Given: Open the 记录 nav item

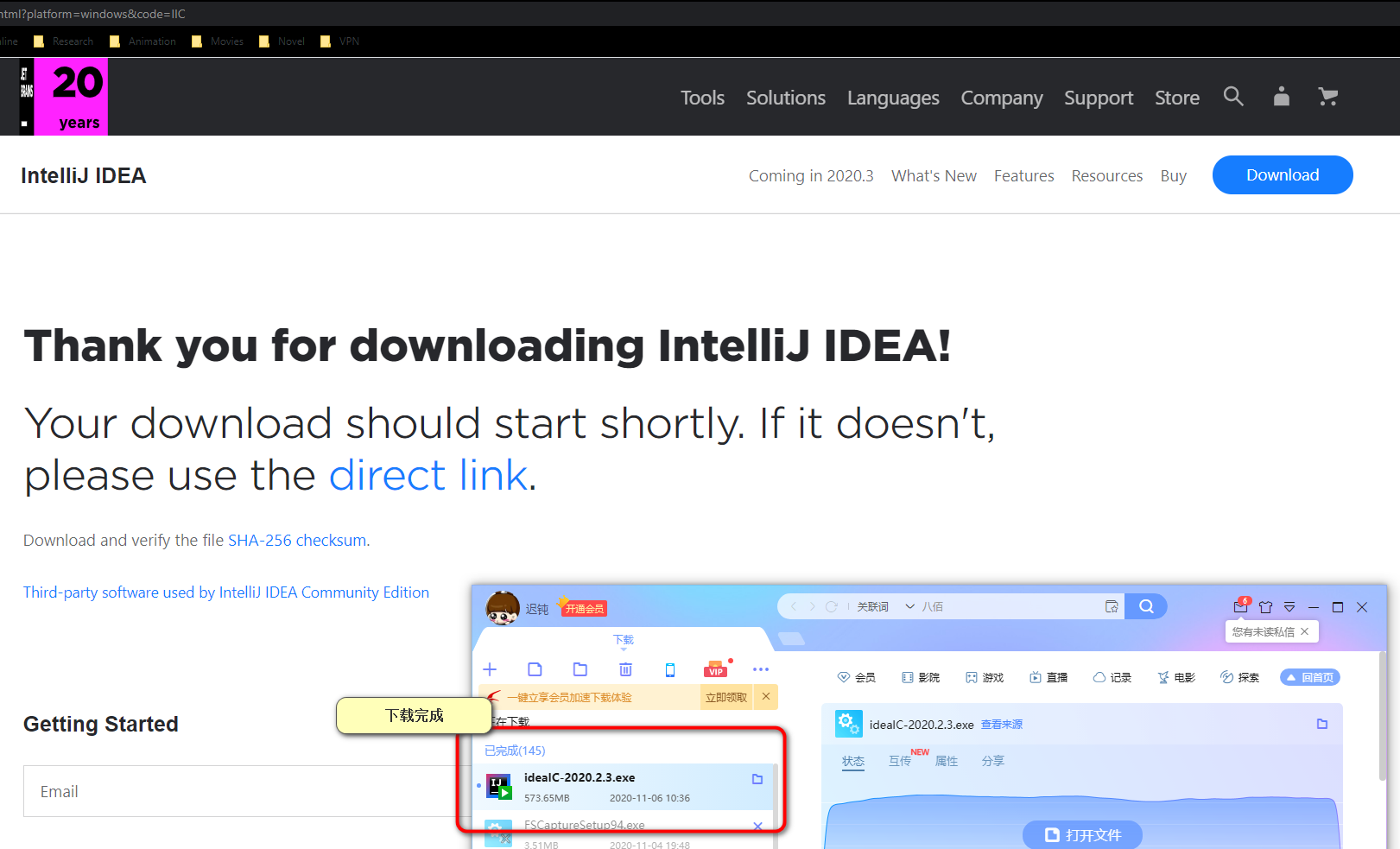Looking at the screenshot, I should click(x=1112, y=677).
